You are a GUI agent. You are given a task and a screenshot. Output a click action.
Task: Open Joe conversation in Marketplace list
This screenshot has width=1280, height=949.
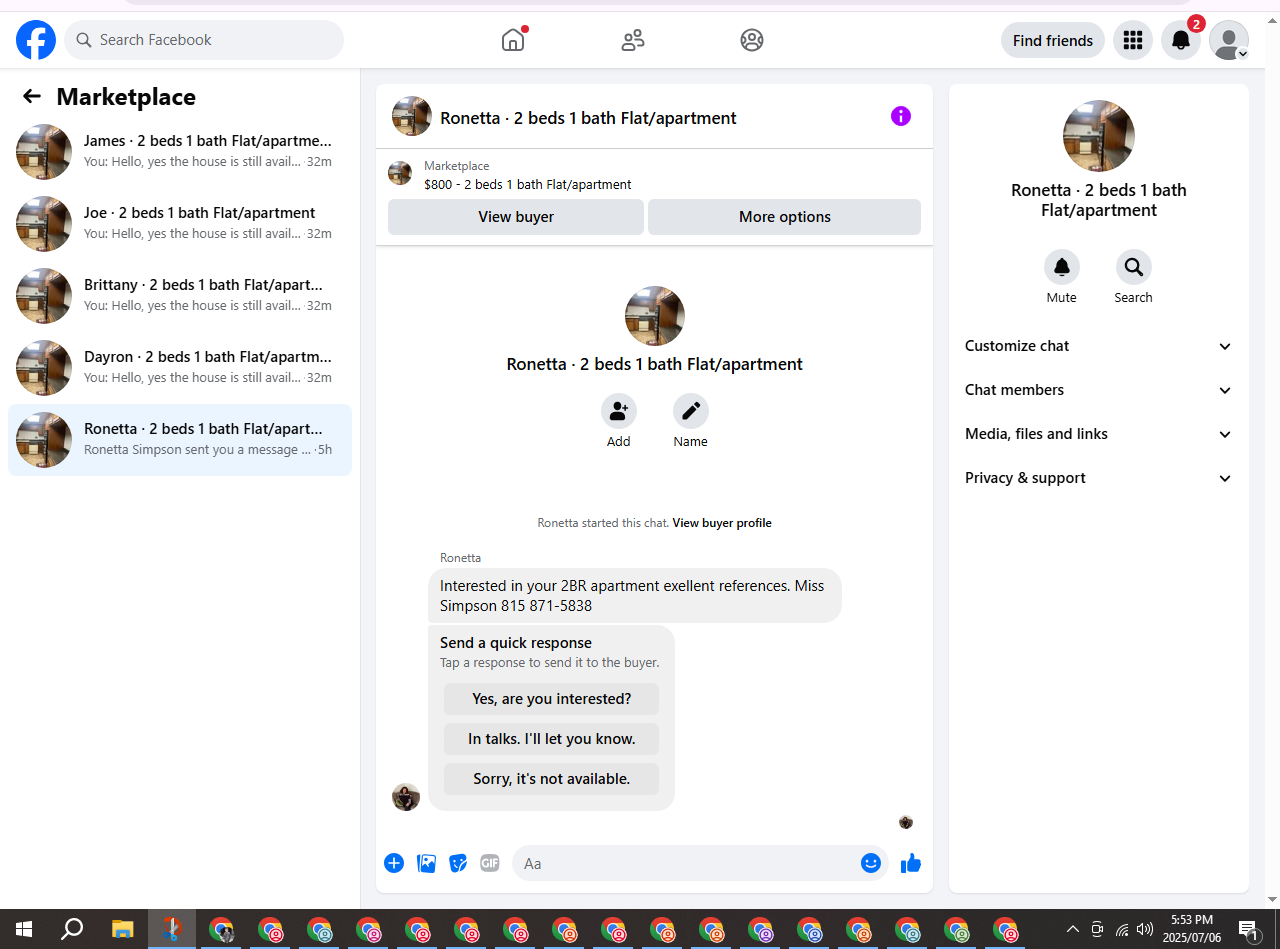click(x=180, y=224)
